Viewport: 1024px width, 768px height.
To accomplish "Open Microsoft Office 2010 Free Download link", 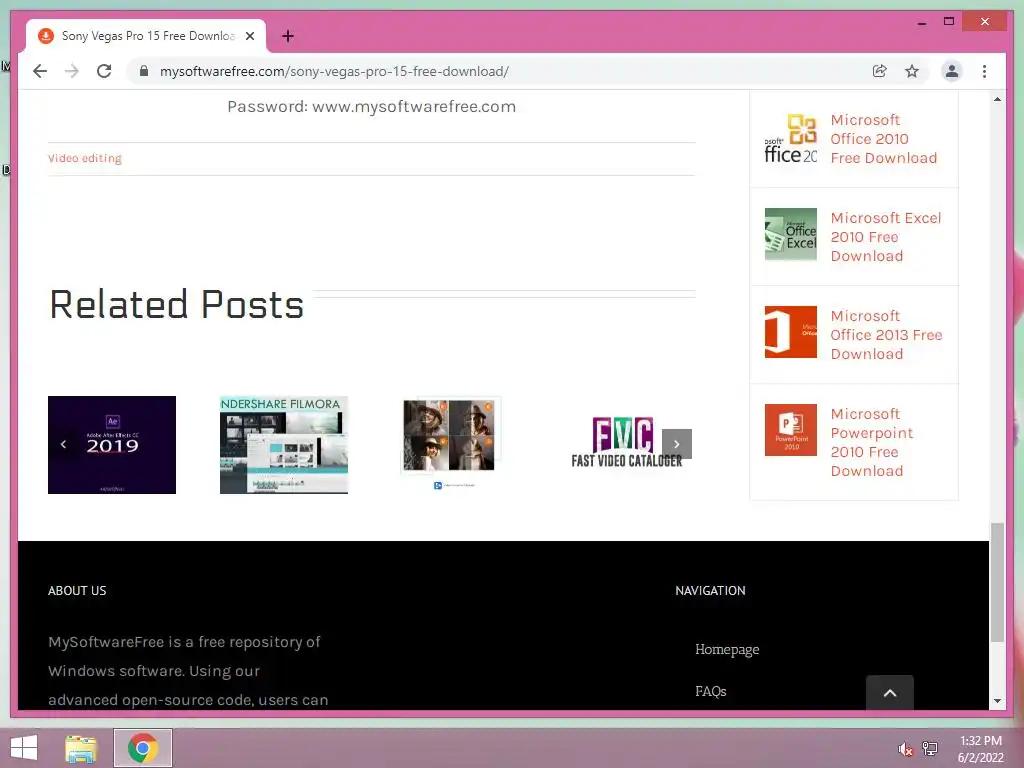I will [x=884, y=138].
